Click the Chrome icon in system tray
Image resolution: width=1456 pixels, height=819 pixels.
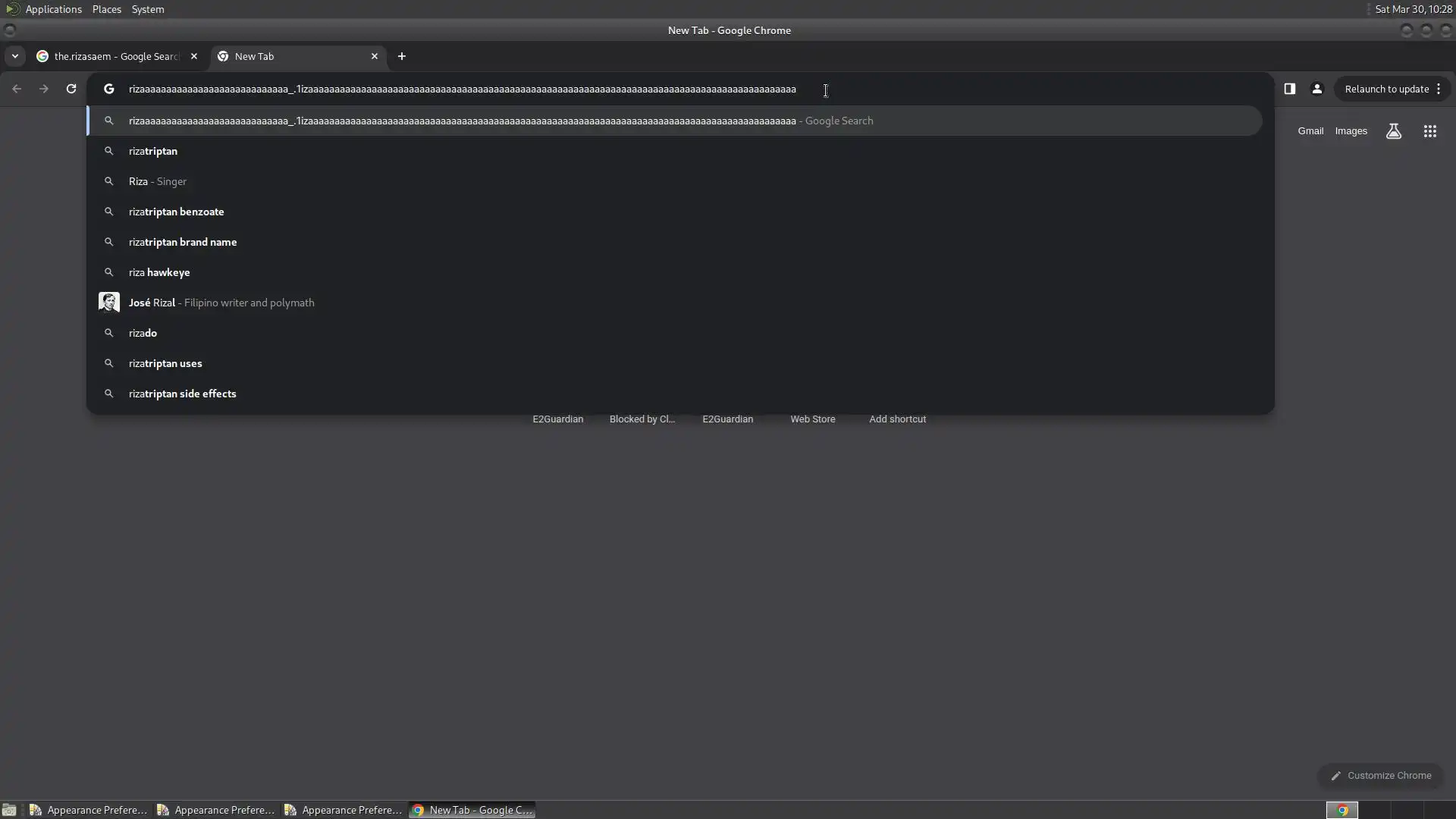(1341, 810)
